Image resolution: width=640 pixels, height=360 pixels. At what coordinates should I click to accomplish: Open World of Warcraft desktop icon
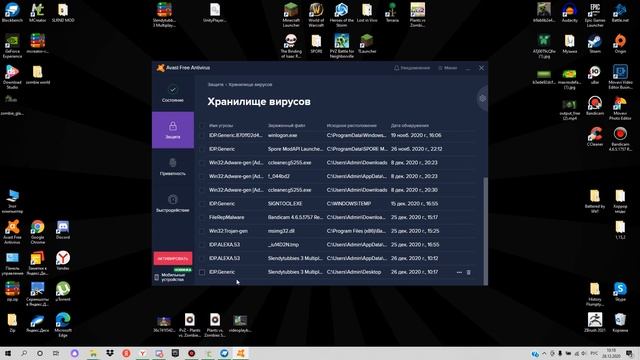point(316,15)
